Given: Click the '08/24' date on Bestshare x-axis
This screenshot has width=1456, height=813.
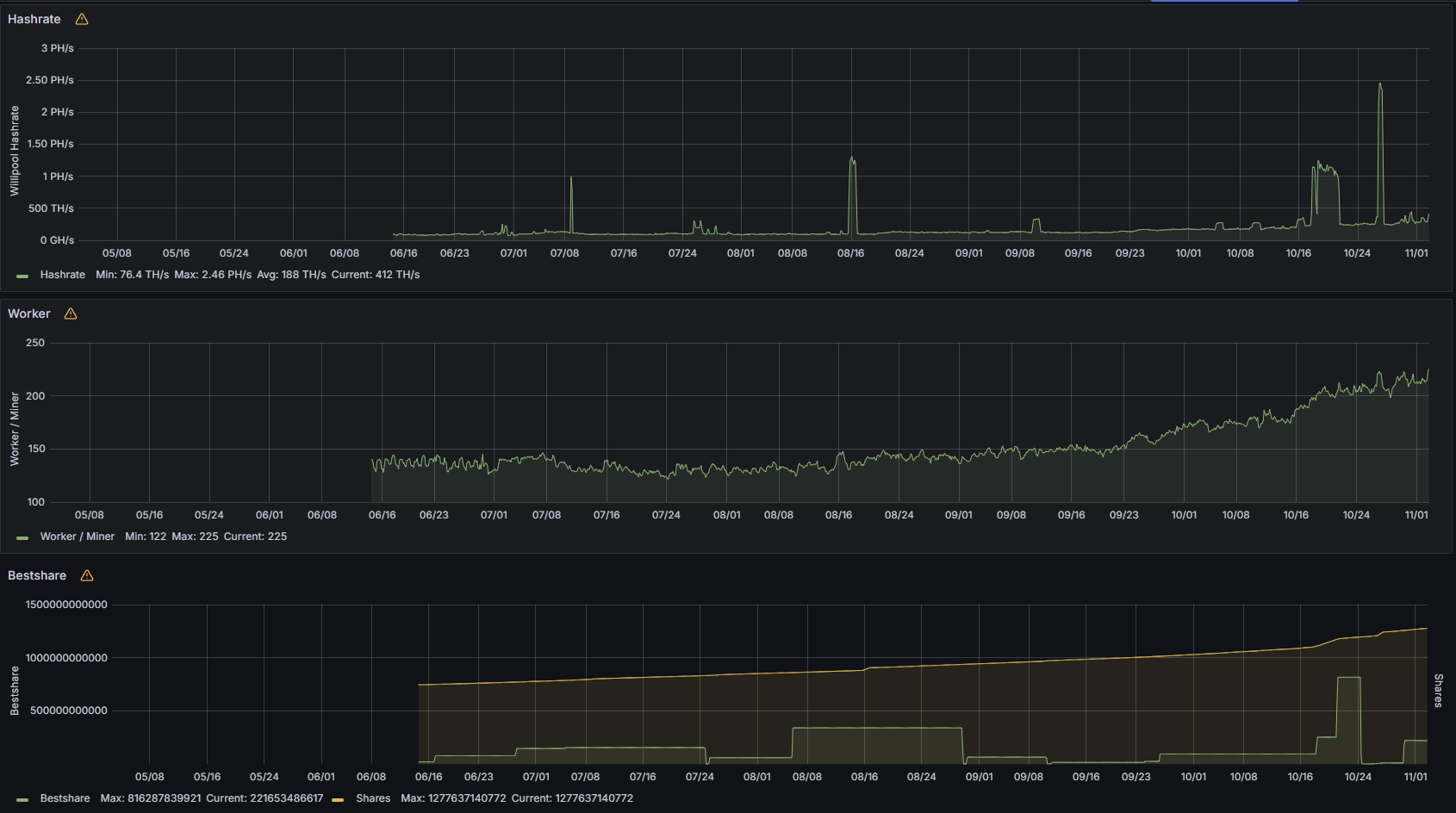Looking at the screenshot, I should 922,777.
